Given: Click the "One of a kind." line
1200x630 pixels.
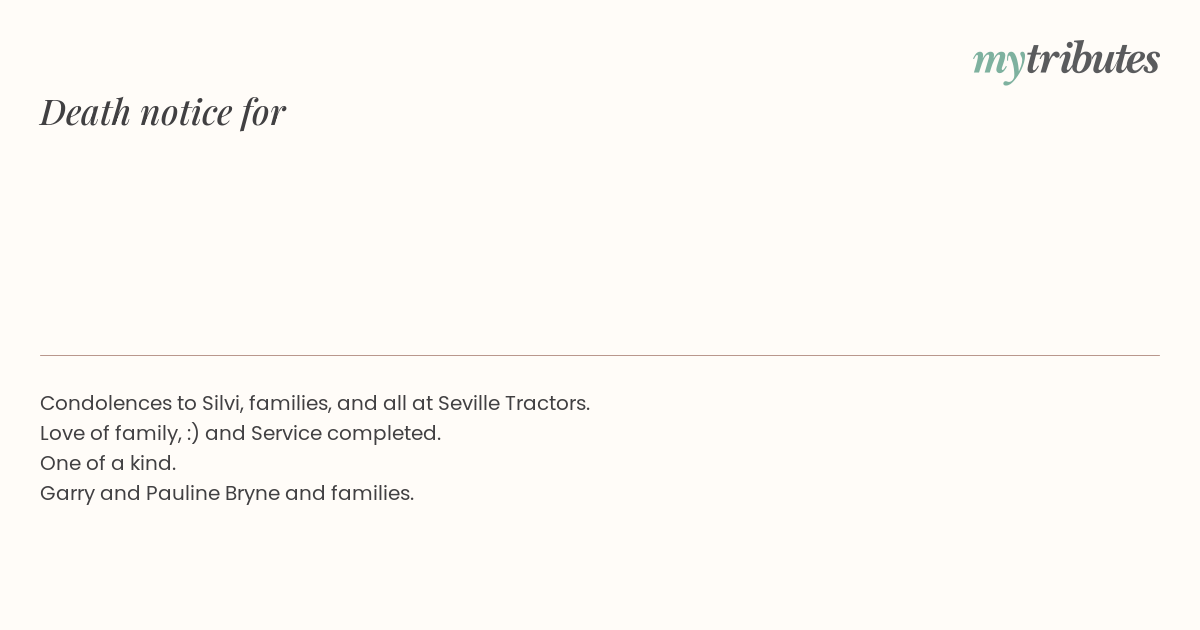Looking at the screenshot, I should click(x=108, y=463).
